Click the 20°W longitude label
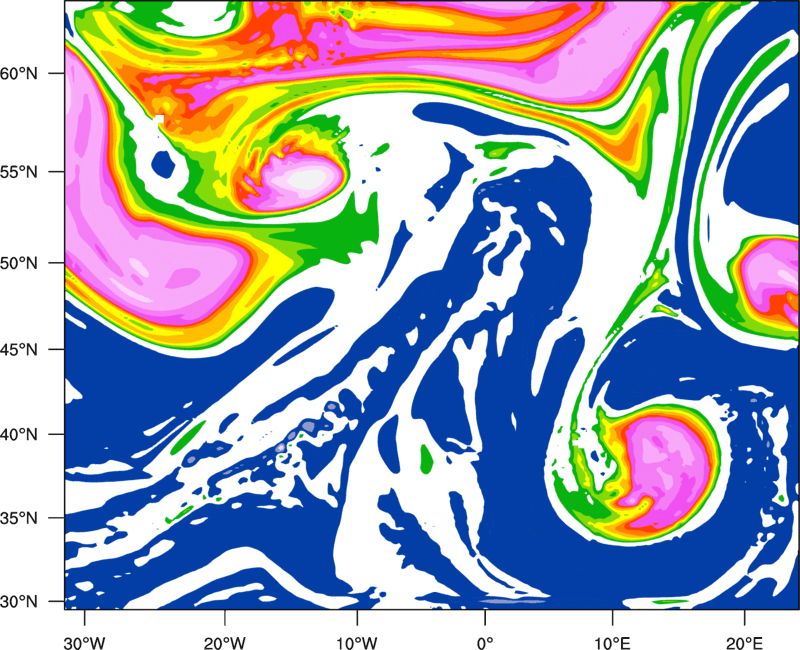The width and height of the screenshot is (800, 650). (x=224, y=643)
